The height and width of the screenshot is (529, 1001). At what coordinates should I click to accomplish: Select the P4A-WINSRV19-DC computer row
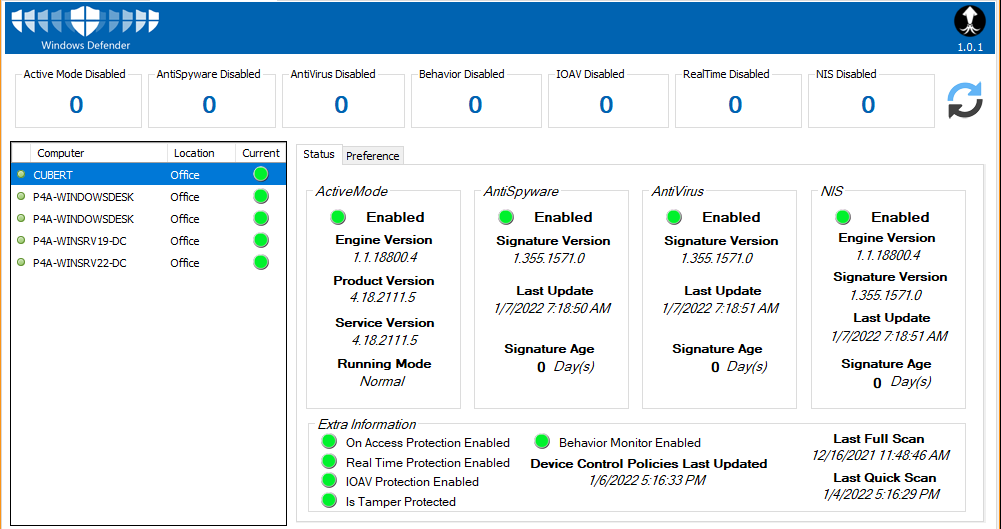pos(149,241)
